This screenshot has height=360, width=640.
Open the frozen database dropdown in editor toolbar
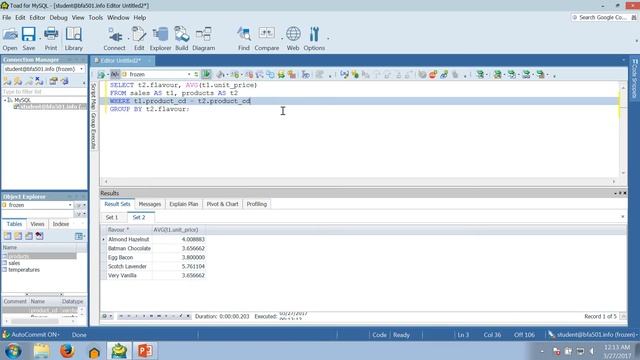tap(189, 74)
